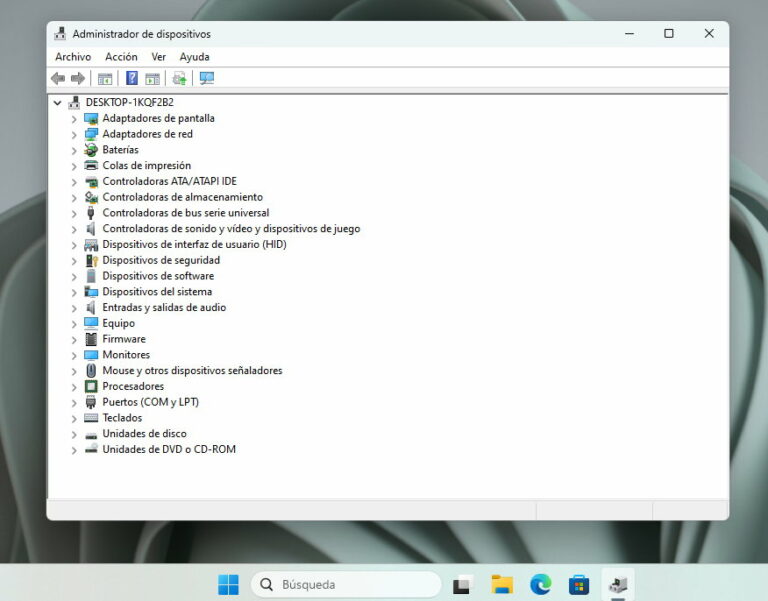Click the USB icon for Controladoras de bus serie universal
Image resolution: width=768 pixels, height=601 pixels.
91,213
